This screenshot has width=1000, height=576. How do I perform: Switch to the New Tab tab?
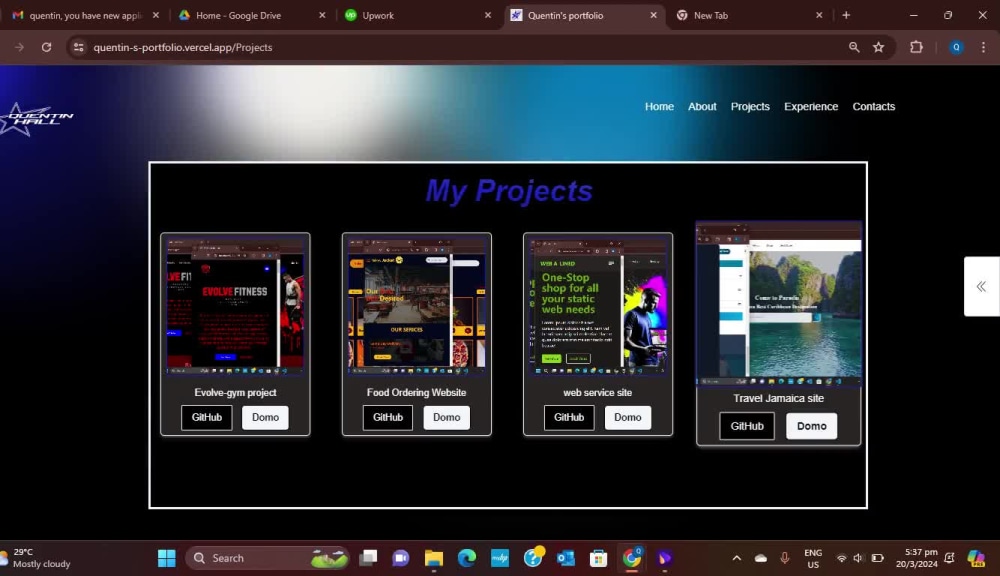click(x=747, y=15)
